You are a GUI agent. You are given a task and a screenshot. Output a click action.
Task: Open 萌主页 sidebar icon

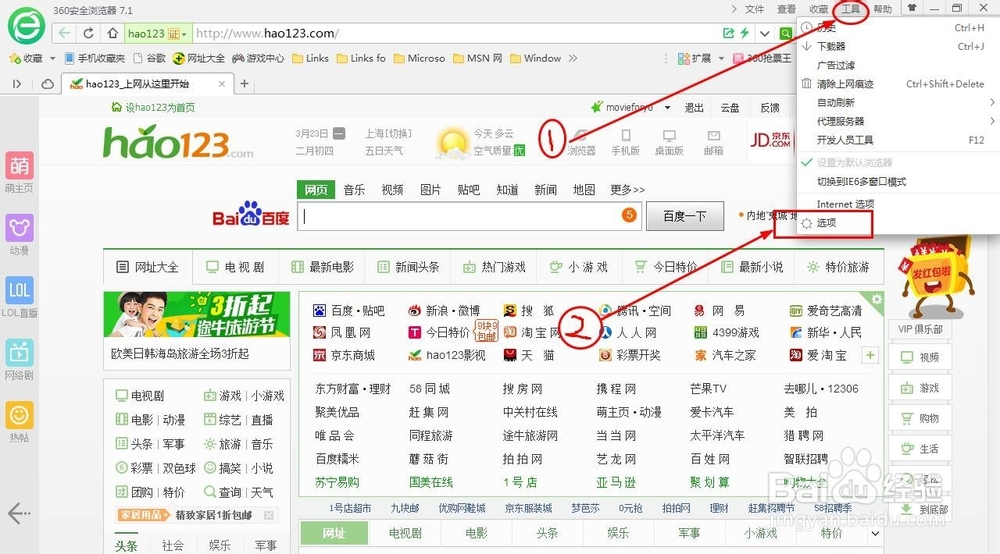tap(19, 166)
